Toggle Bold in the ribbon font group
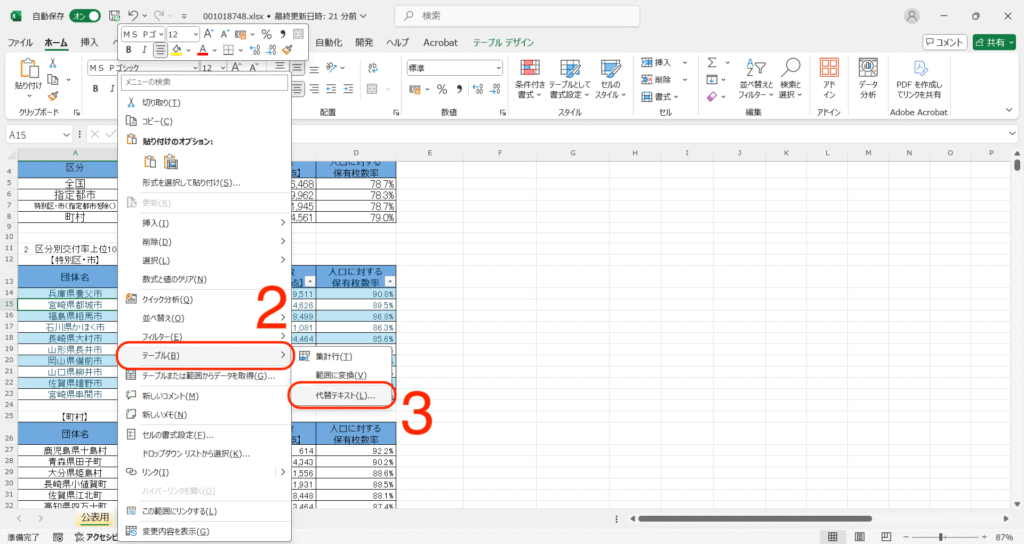The width and height of the screenshot is (1024, 544). (x=95, y=89)
